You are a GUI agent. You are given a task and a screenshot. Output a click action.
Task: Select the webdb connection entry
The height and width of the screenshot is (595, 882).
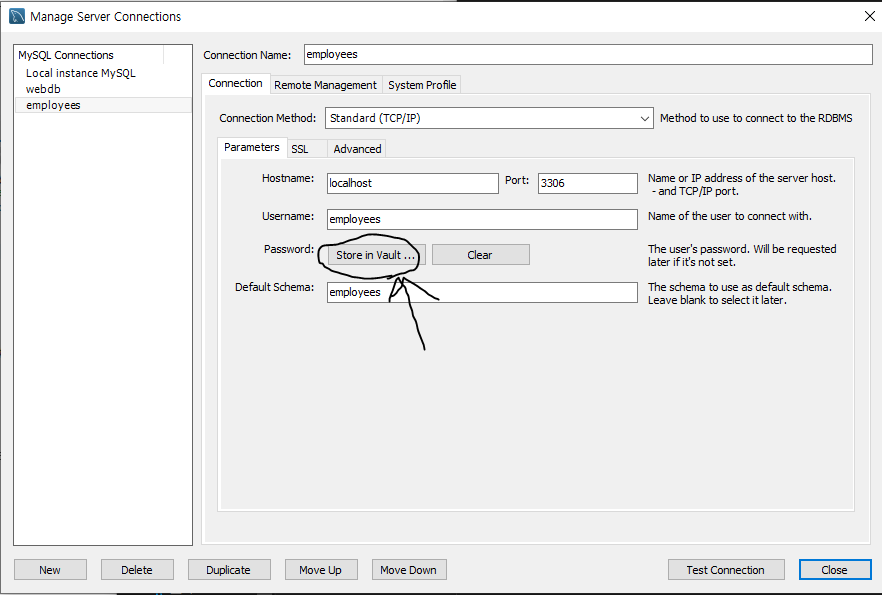43,89
